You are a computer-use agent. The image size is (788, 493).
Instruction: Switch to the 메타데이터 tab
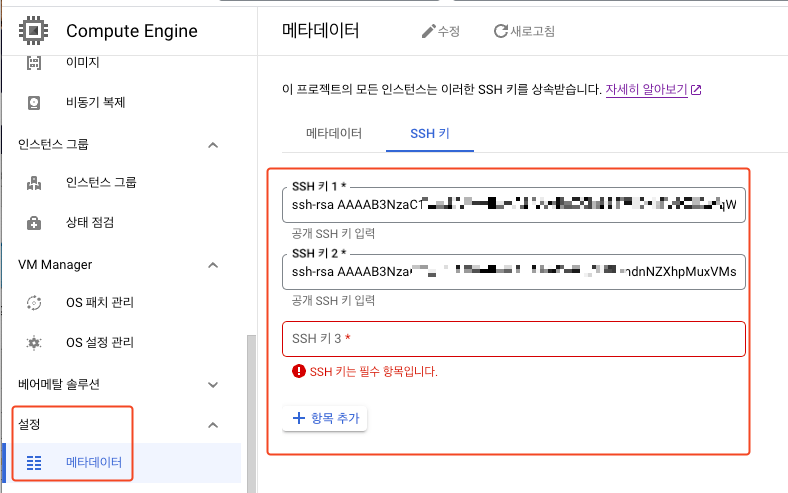(x=334, y=134)
